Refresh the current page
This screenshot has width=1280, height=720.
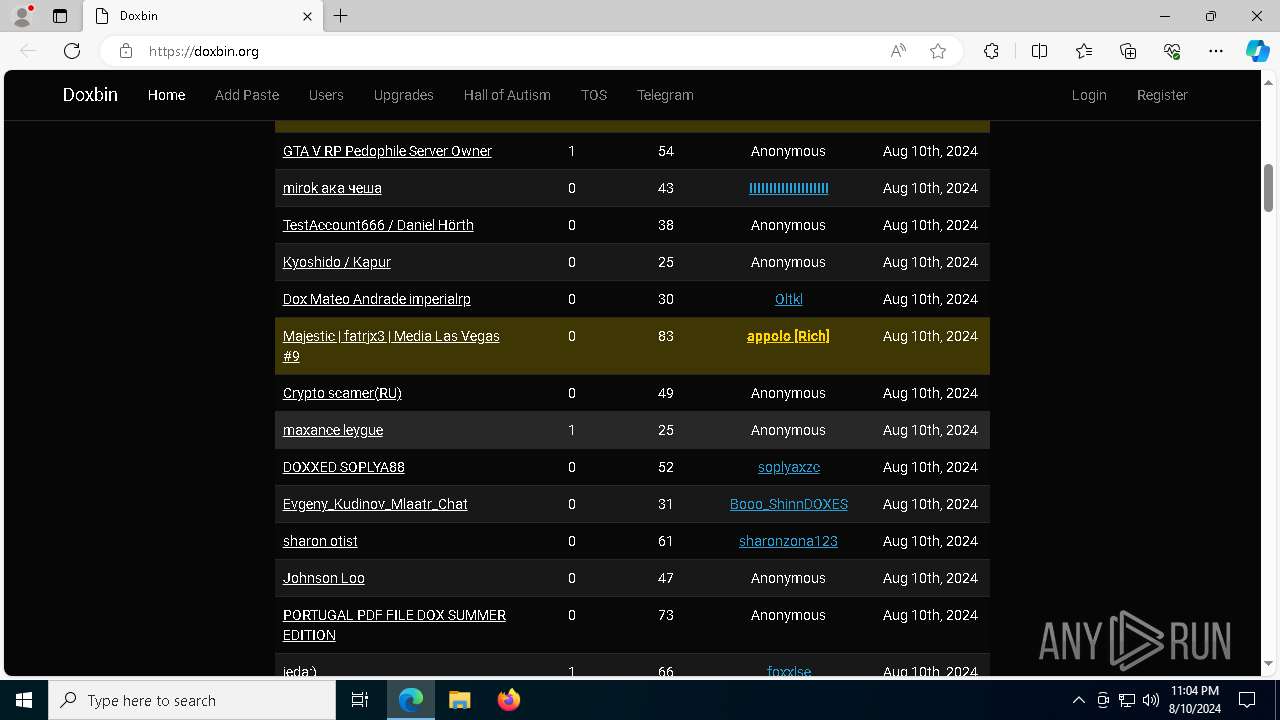tap(72, 51)
